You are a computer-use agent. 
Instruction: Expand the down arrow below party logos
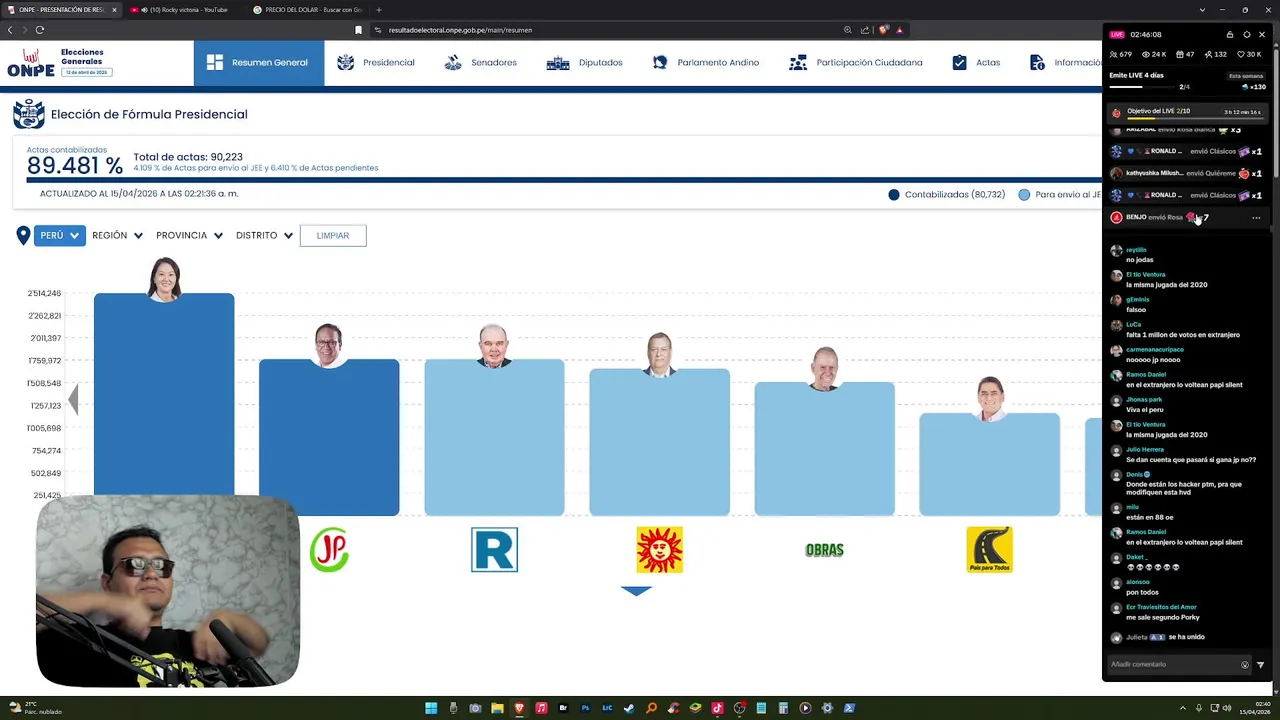click(636, 591)
